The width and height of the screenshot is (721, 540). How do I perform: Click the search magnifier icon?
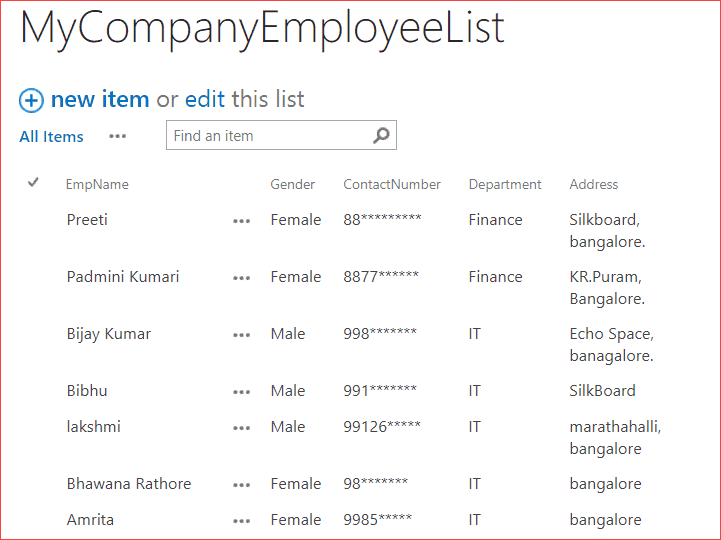click(381, 135)
